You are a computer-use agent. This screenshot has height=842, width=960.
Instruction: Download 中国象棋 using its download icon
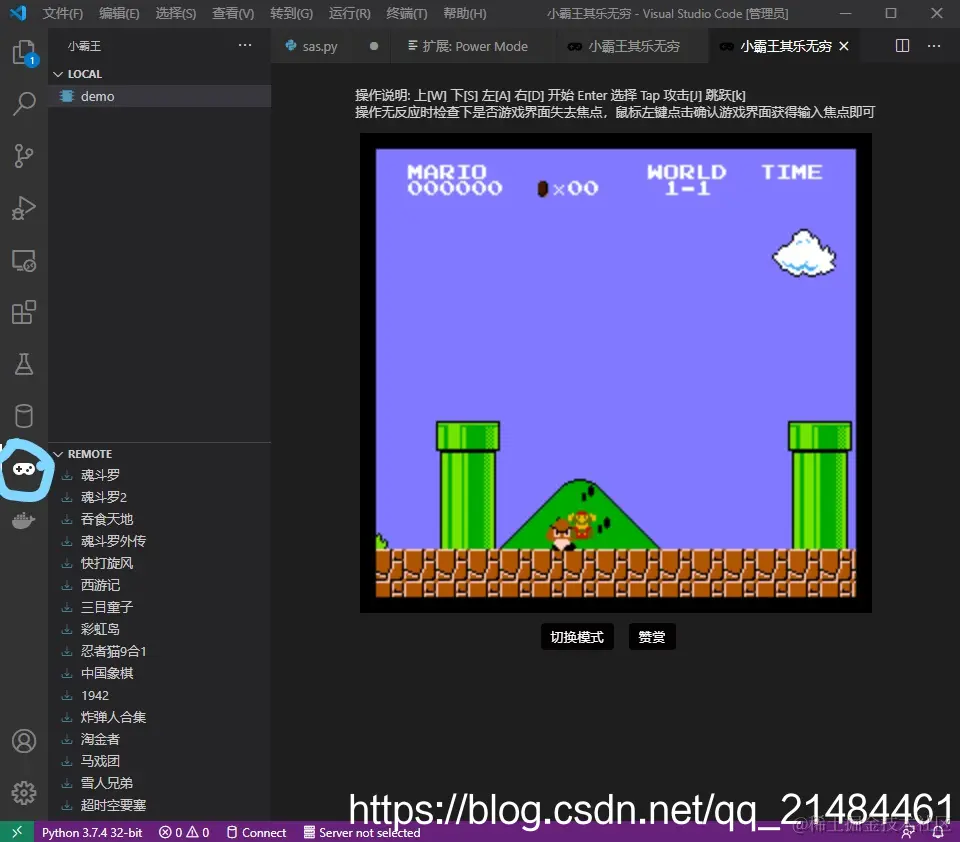(67, 674)
